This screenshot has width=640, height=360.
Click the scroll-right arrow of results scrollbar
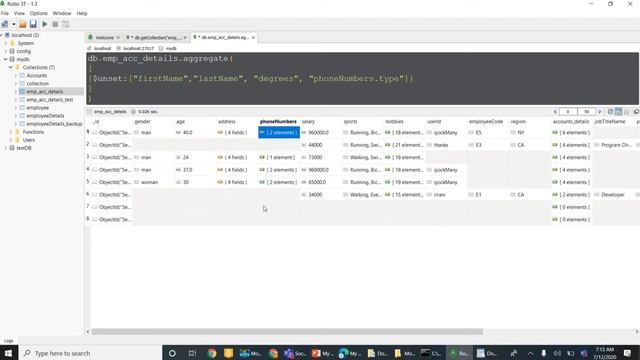point(637,331)
